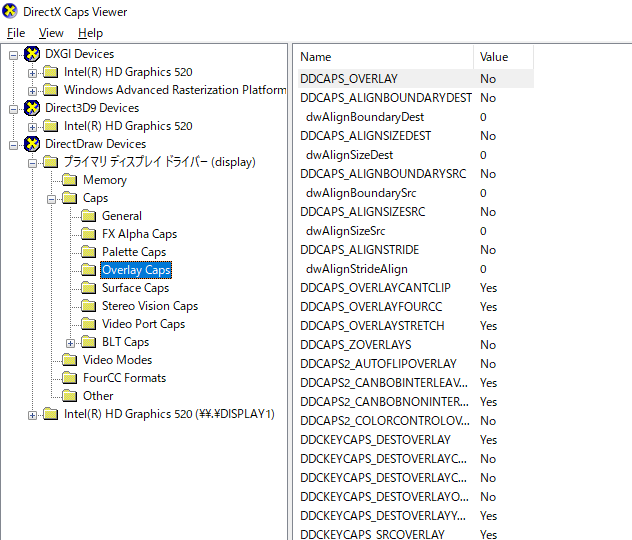Click the DXGI Devices DirectX icon
This screenshot has width=632, height=540.
32,54
